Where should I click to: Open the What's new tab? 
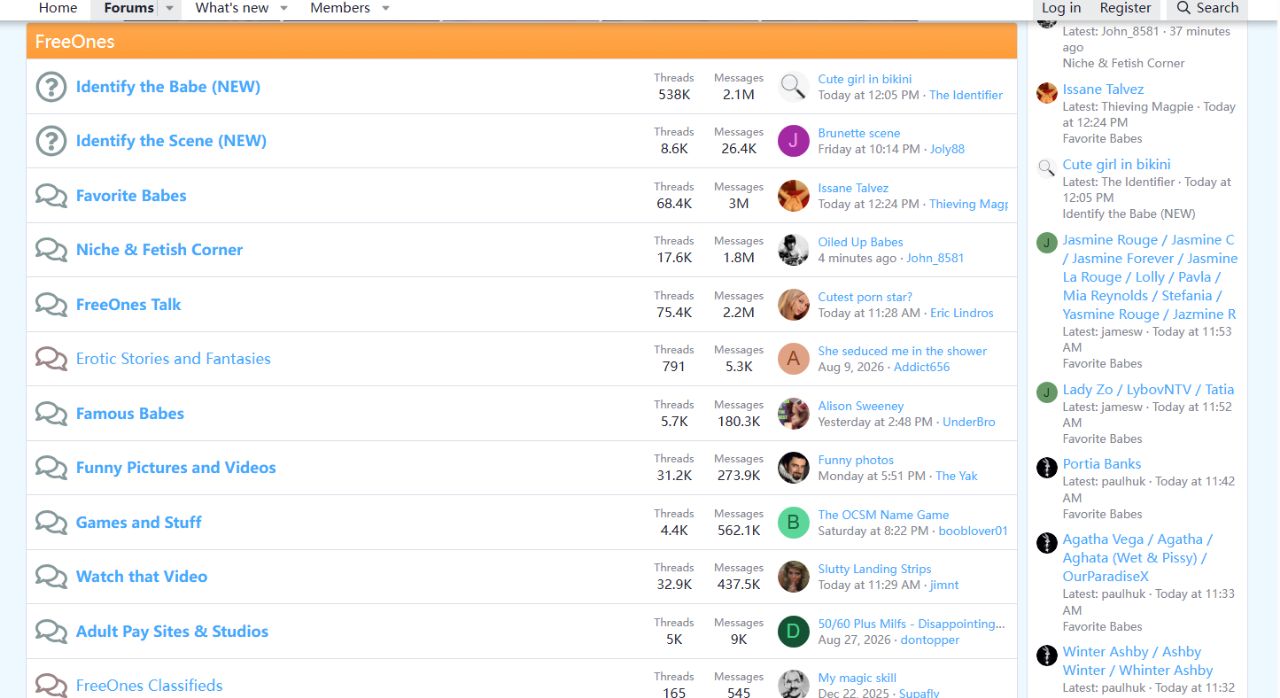(232, 8)
